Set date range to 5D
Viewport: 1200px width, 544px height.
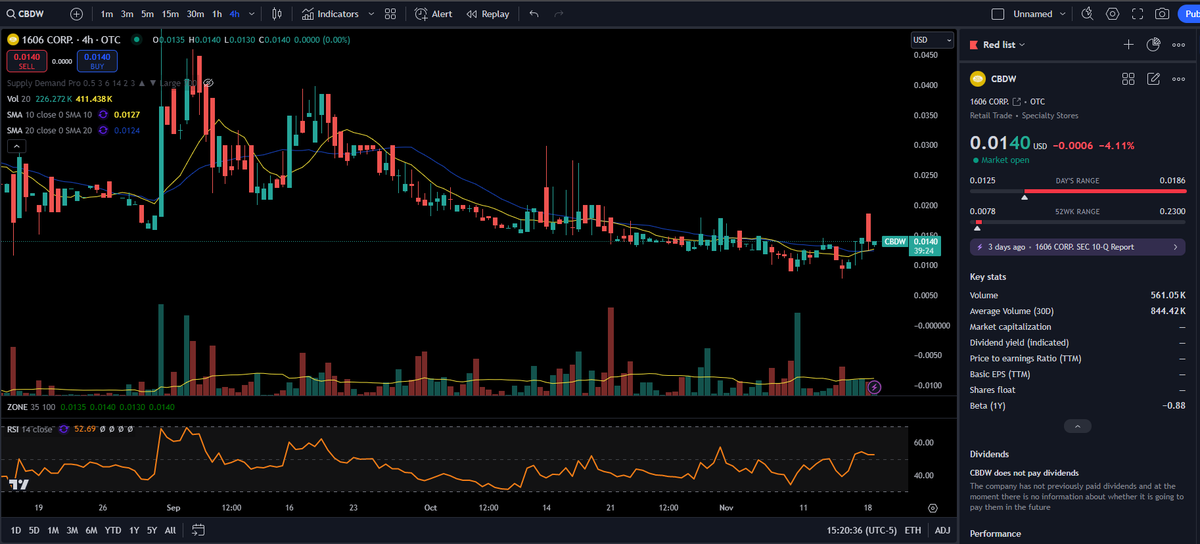[x=34, y=530]
